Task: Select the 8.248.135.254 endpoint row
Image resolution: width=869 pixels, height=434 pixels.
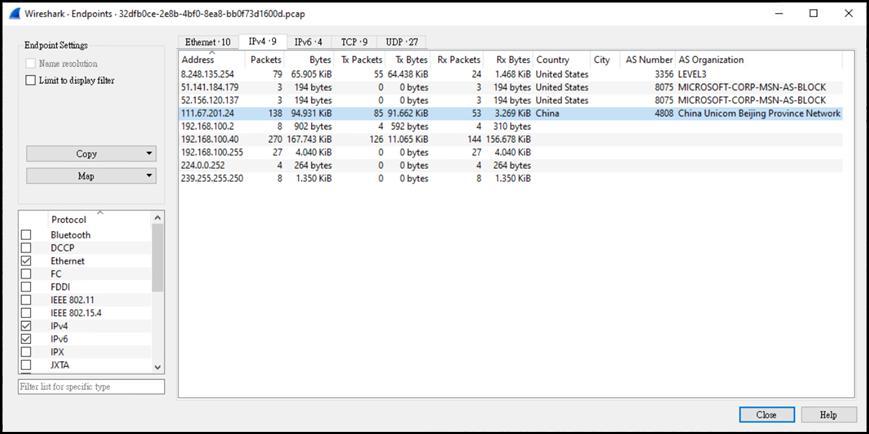Action: 510,74
